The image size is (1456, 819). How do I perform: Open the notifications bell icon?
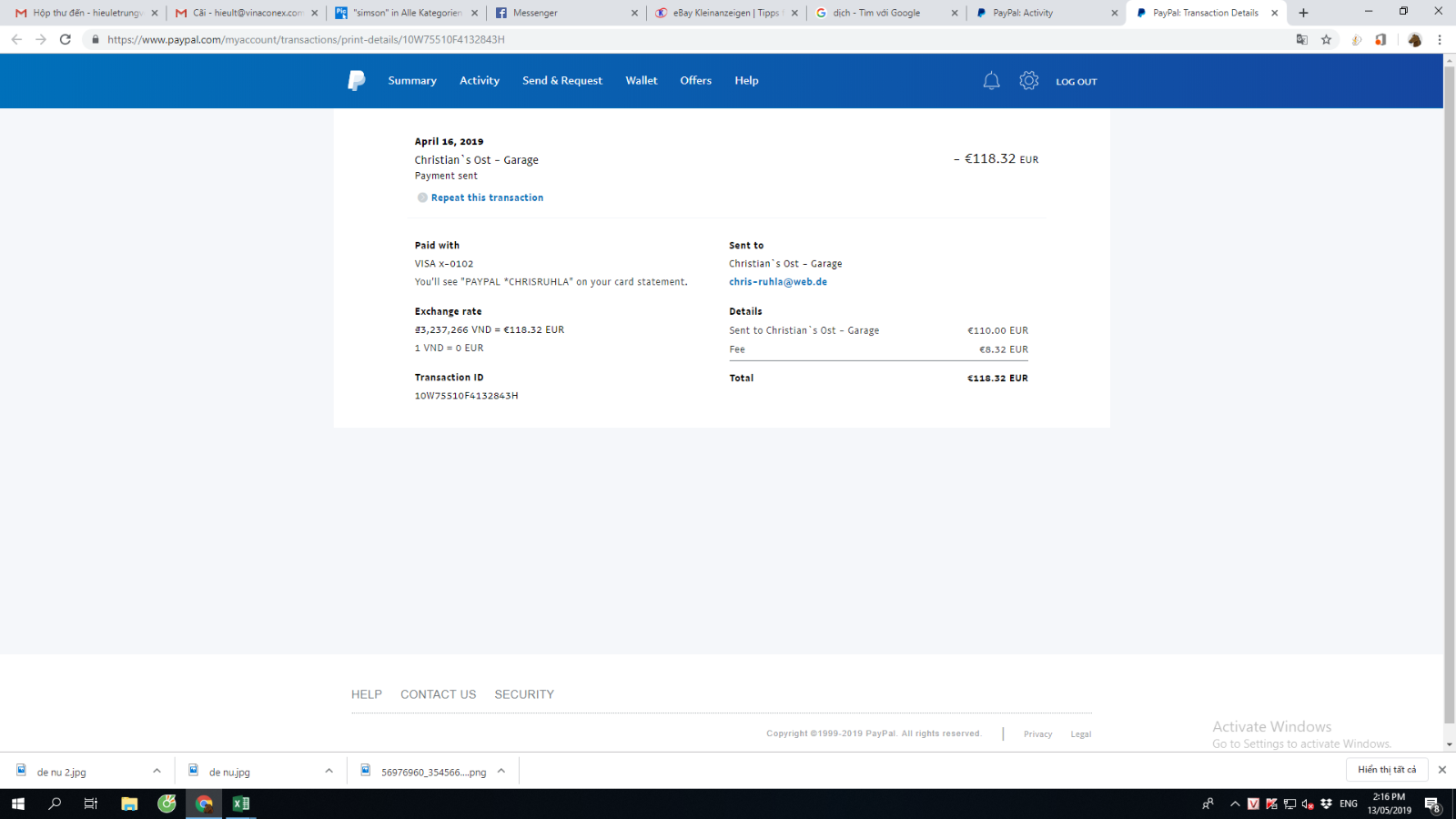991,81
